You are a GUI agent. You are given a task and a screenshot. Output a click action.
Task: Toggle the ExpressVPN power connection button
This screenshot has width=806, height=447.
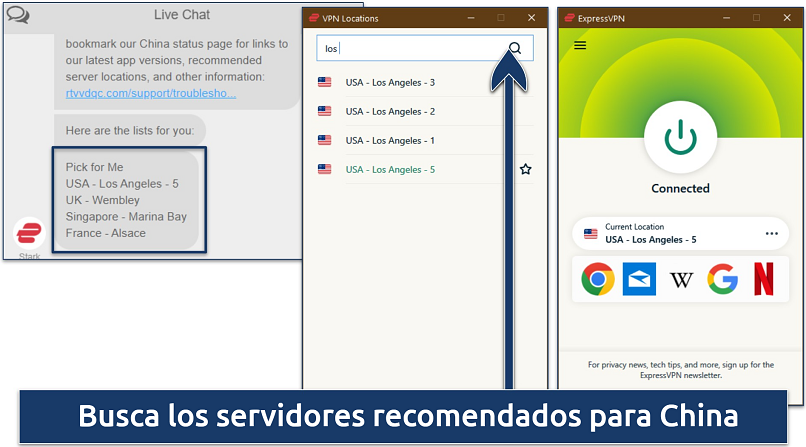coord(680,137)
